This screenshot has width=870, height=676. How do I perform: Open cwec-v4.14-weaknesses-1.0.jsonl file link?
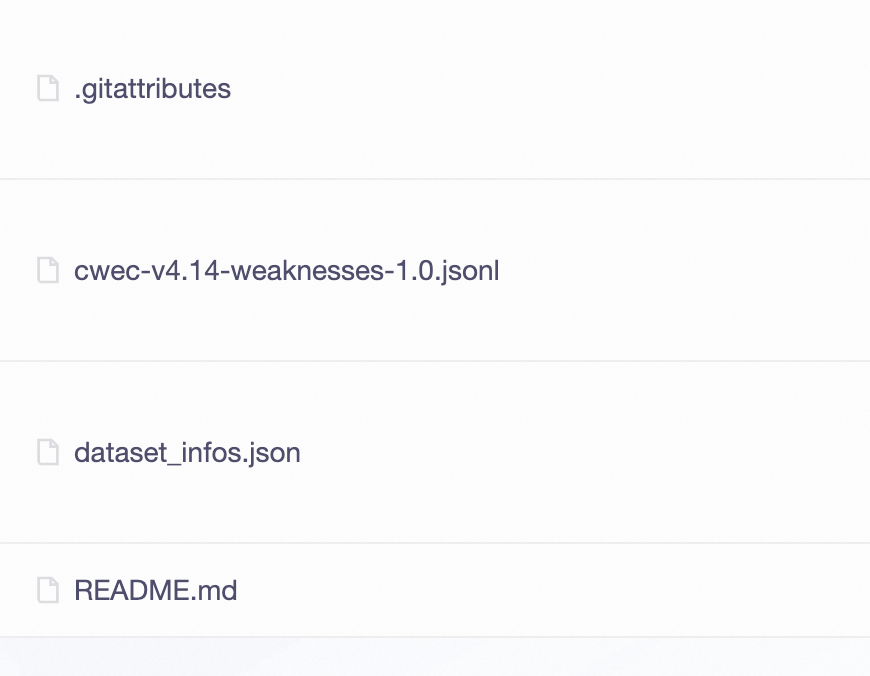(286, 271)
